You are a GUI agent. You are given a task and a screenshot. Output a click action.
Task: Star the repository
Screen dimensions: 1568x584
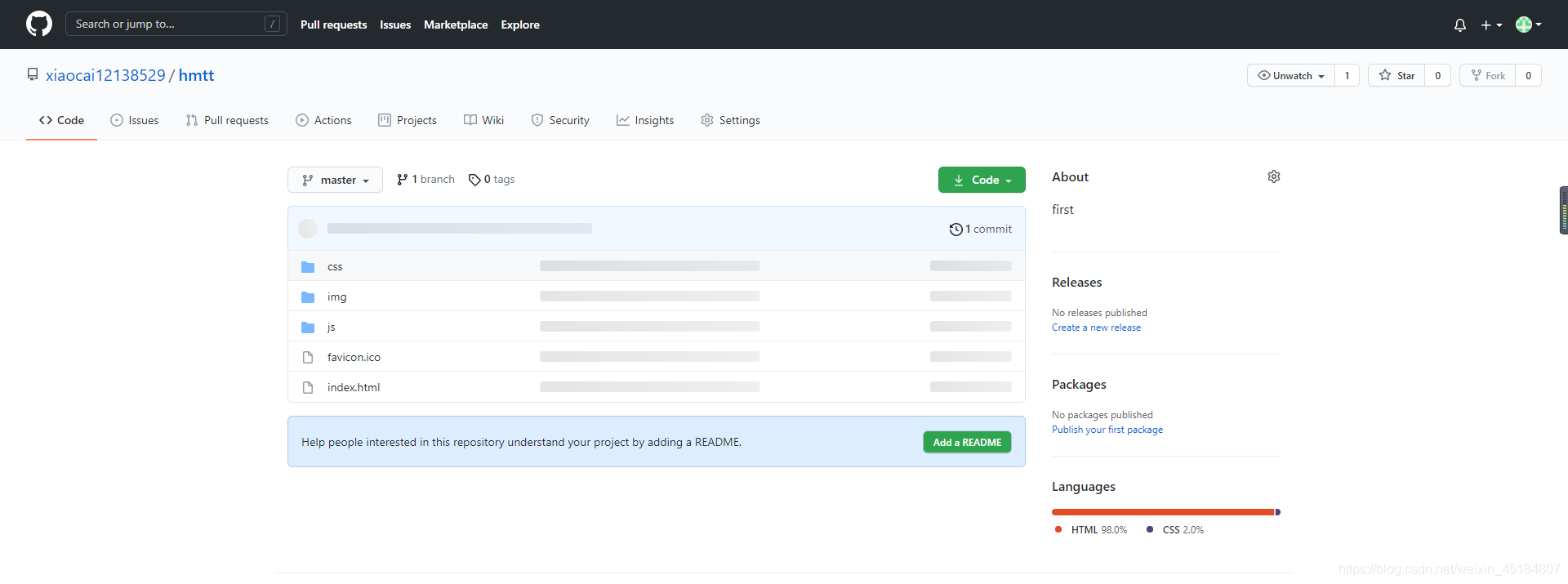click(1396, 75)
